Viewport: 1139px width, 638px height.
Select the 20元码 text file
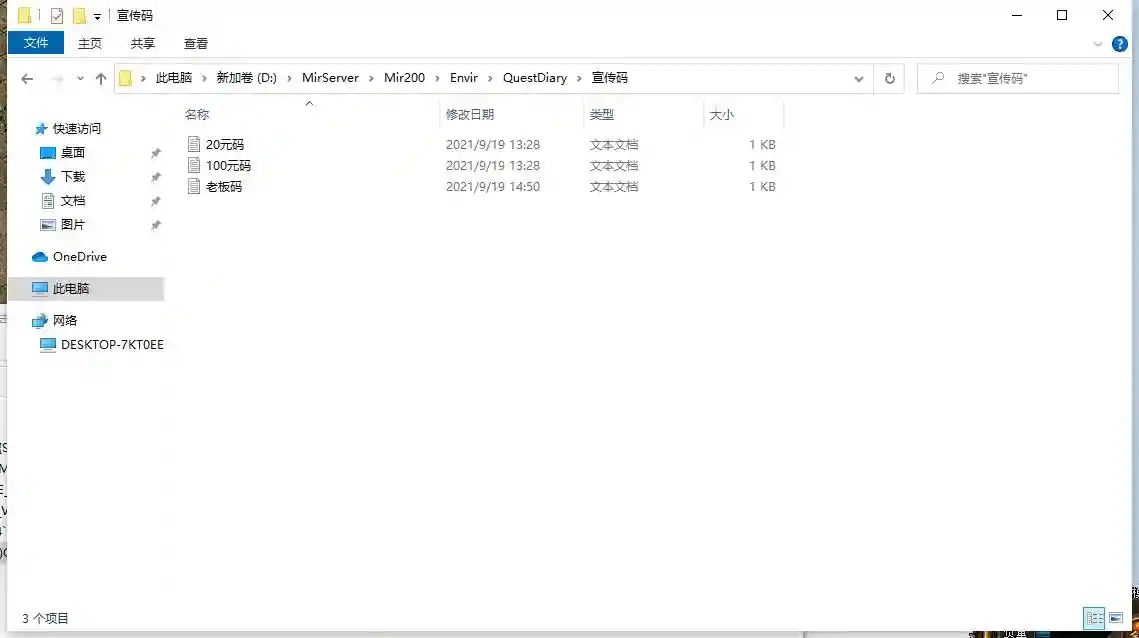coord(224,145)
